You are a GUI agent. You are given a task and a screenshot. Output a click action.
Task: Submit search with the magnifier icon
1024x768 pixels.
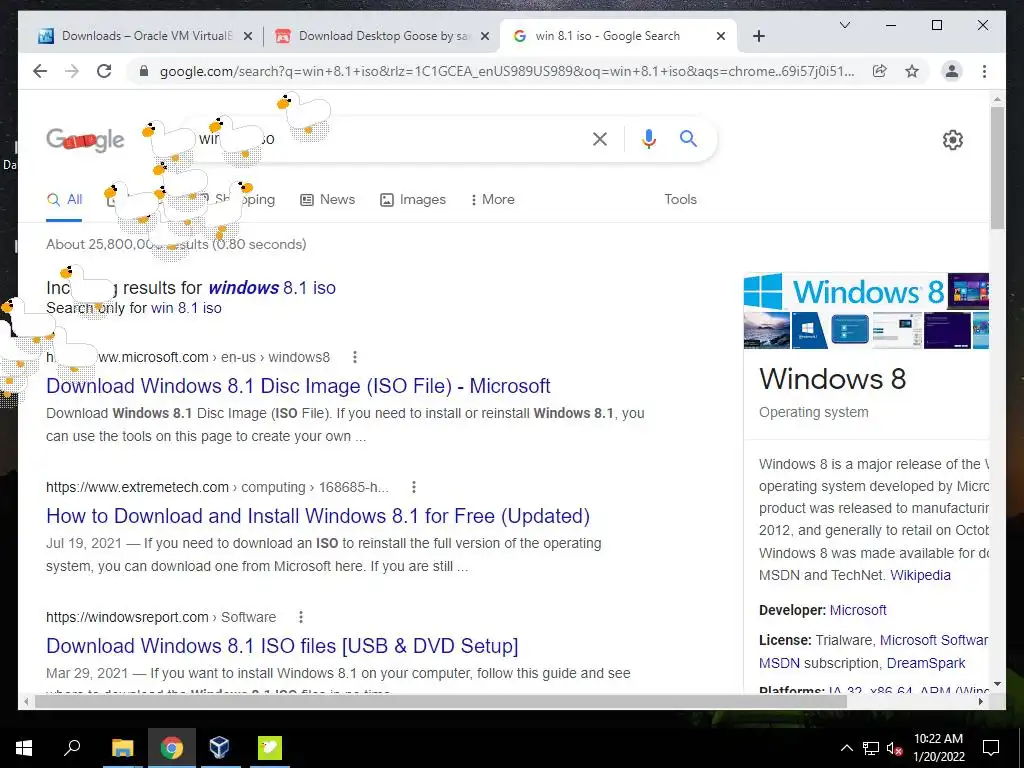688,138
